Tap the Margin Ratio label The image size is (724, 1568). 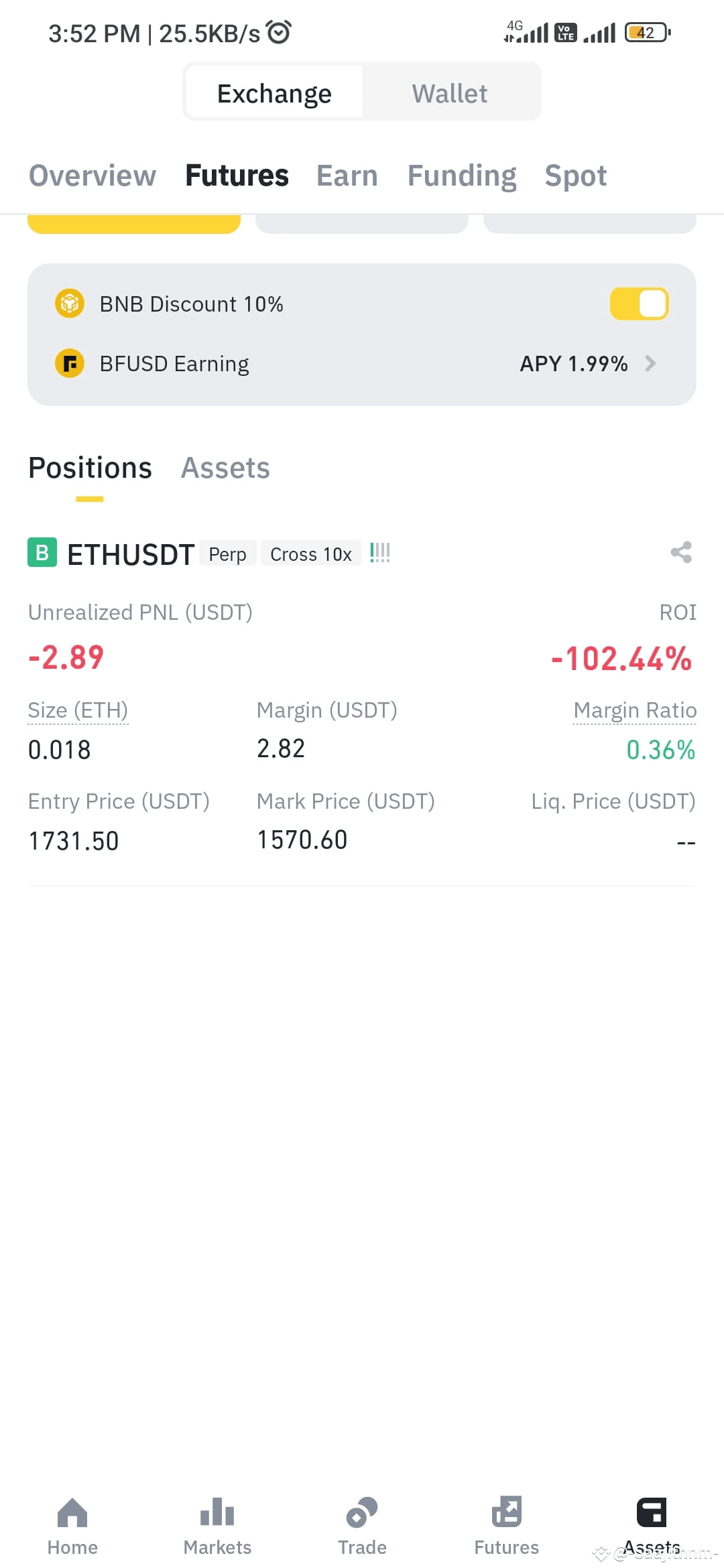click(x=635, y=710)
